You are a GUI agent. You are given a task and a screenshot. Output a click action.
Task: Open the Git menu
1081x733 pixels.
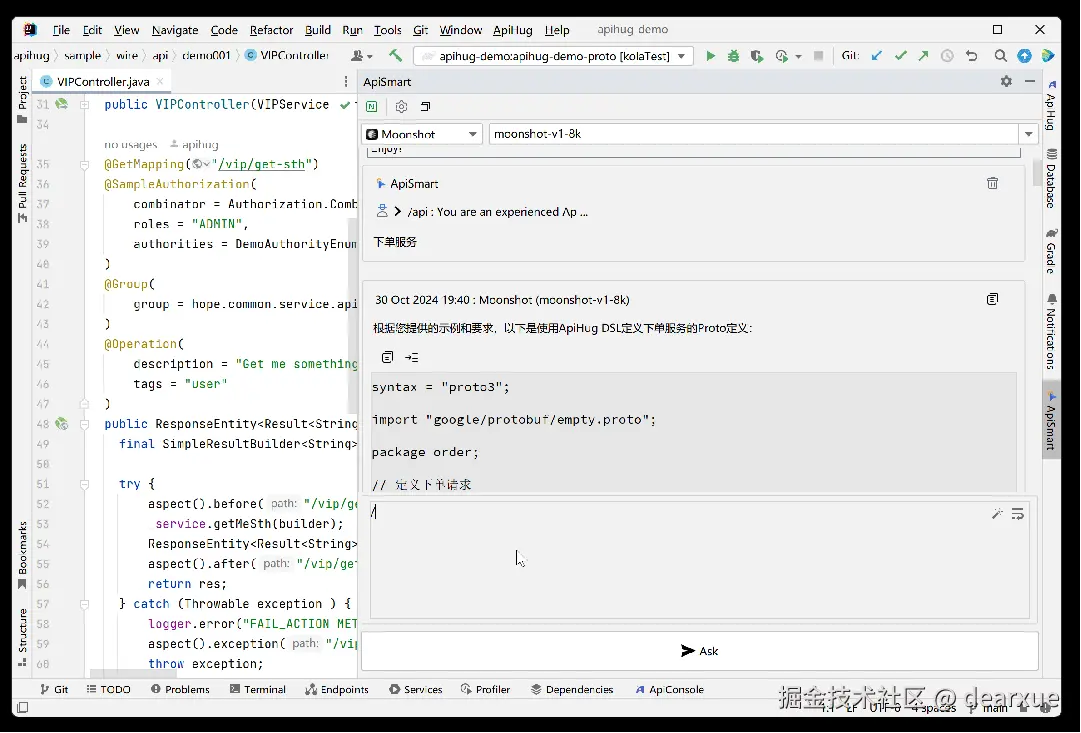click(421, 30)
